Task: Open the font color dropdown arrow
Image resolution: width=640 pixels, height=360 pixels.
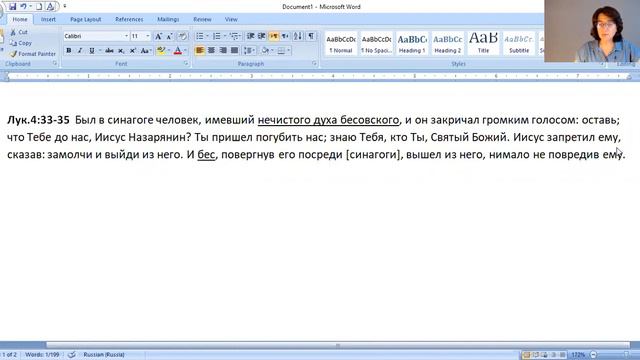Action: pos(185,51)
